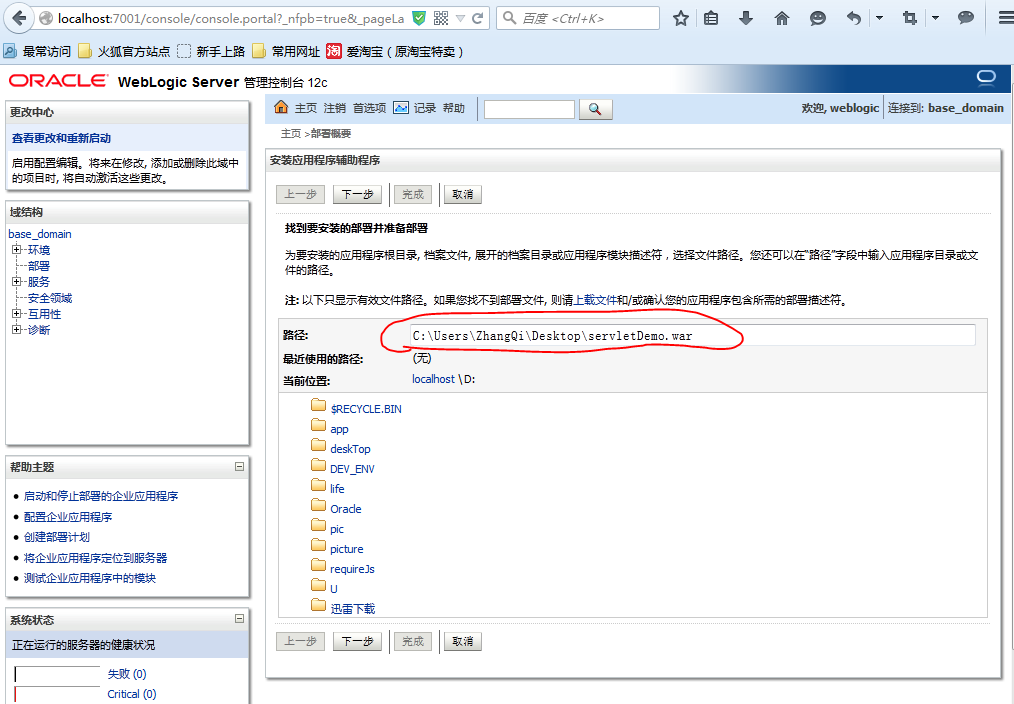Click the 最常访问 bookmark icon
This screenshot has width=1014, height=704.
pos(10,51)
